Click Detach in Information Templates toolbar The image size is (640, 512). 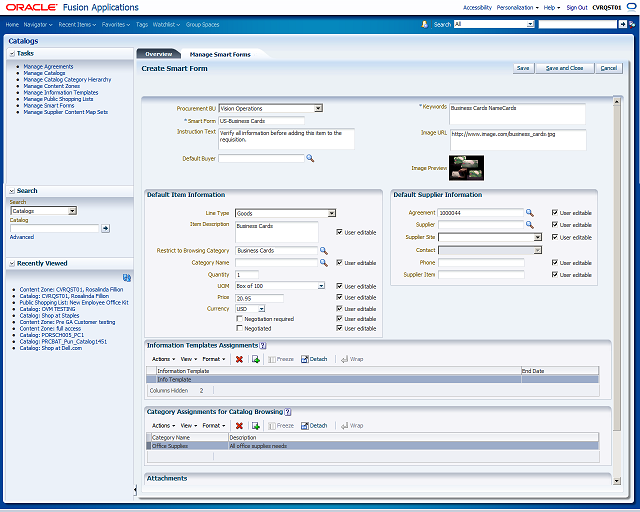(314, 359)
